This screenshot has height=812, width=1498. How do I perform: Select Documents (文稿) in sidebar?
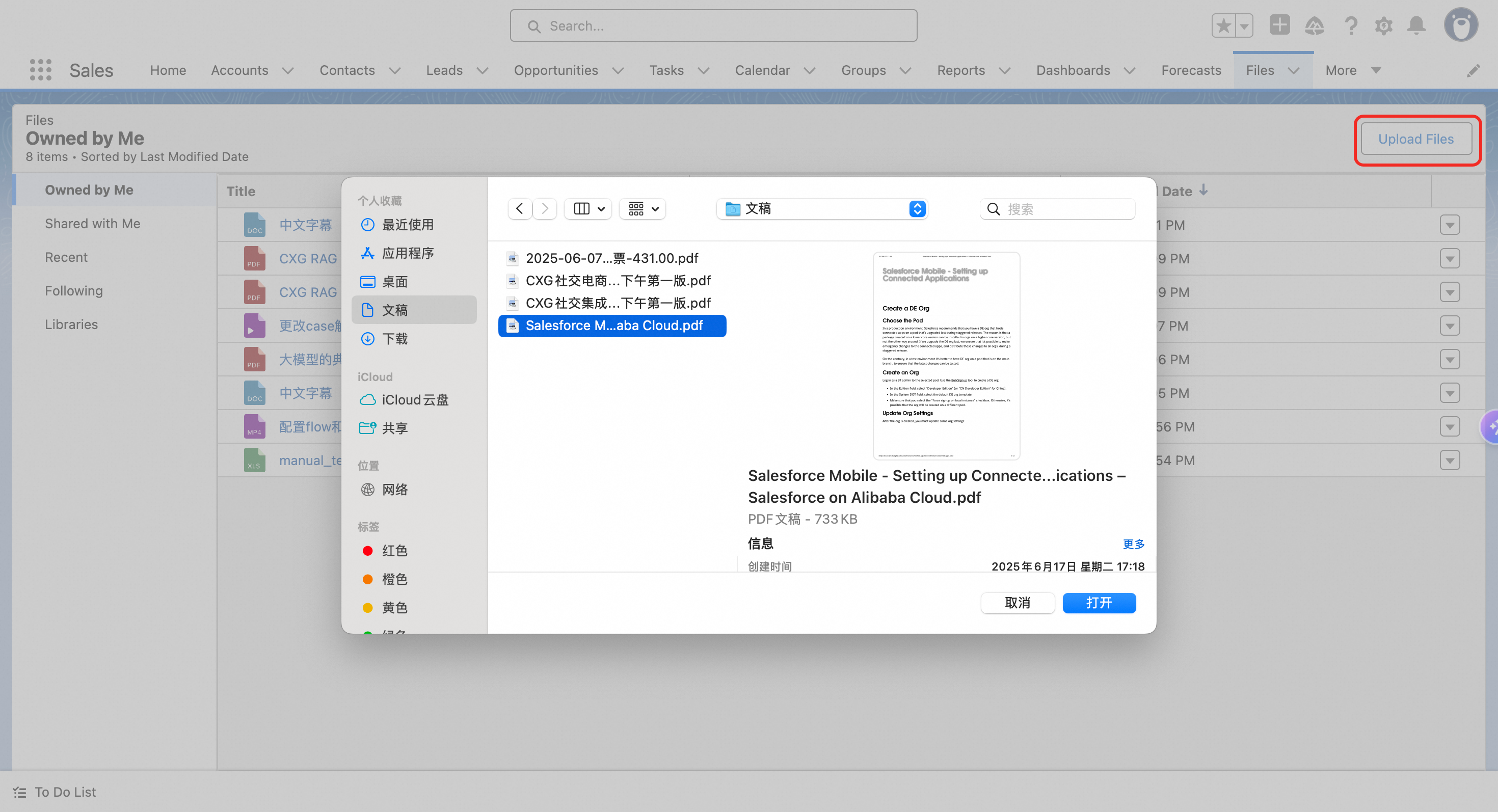pyautogui.click(x=414, y=310)
